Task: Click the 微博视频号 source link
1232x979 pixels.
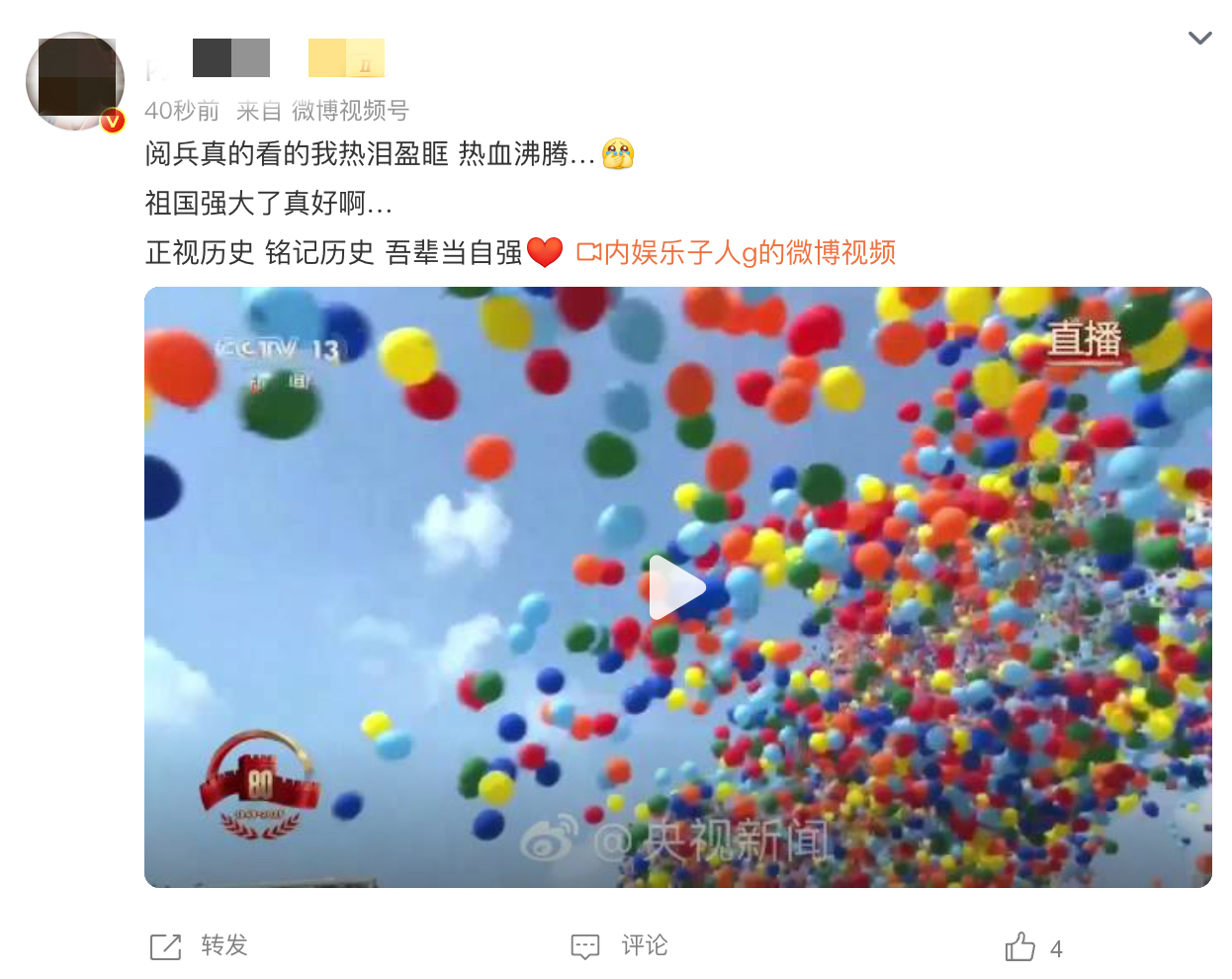Action: 350,111
